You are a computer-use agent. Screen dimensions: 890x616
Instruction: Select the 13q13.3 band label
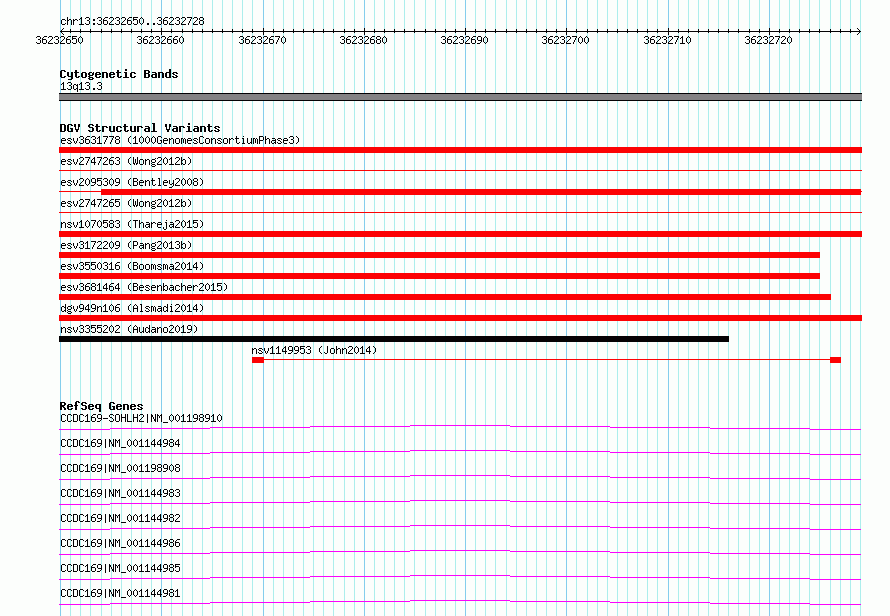coord(81,86)
